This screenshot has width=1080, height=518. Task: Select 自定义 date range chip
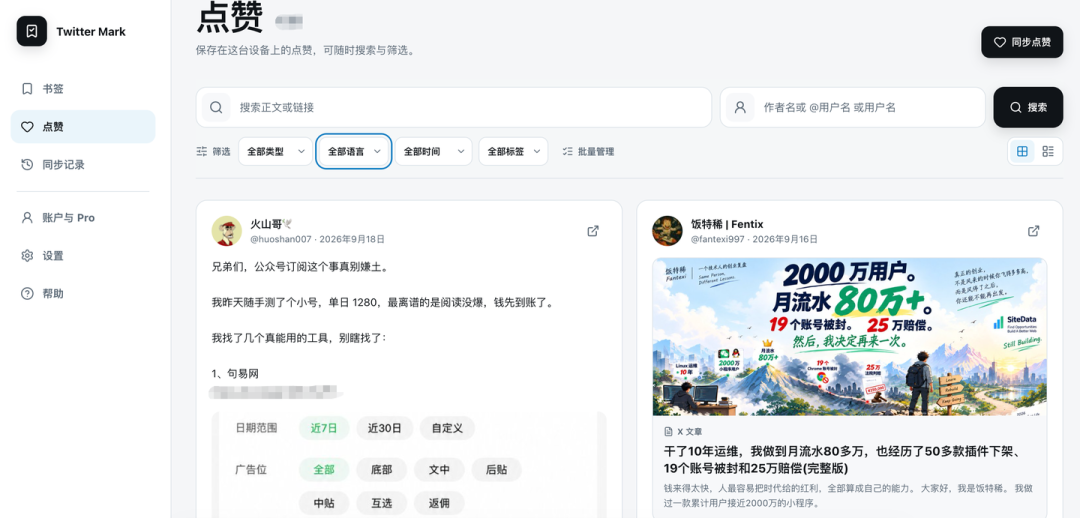447,428
